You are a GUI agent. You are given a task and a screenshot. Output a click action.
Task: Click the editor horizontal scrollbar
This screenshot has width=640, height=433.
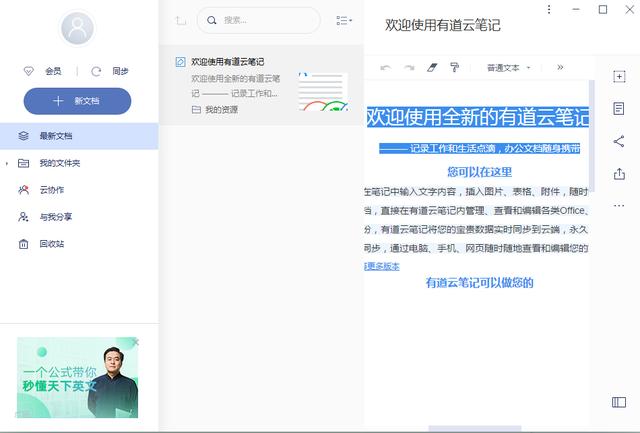[x=475, y=428]
